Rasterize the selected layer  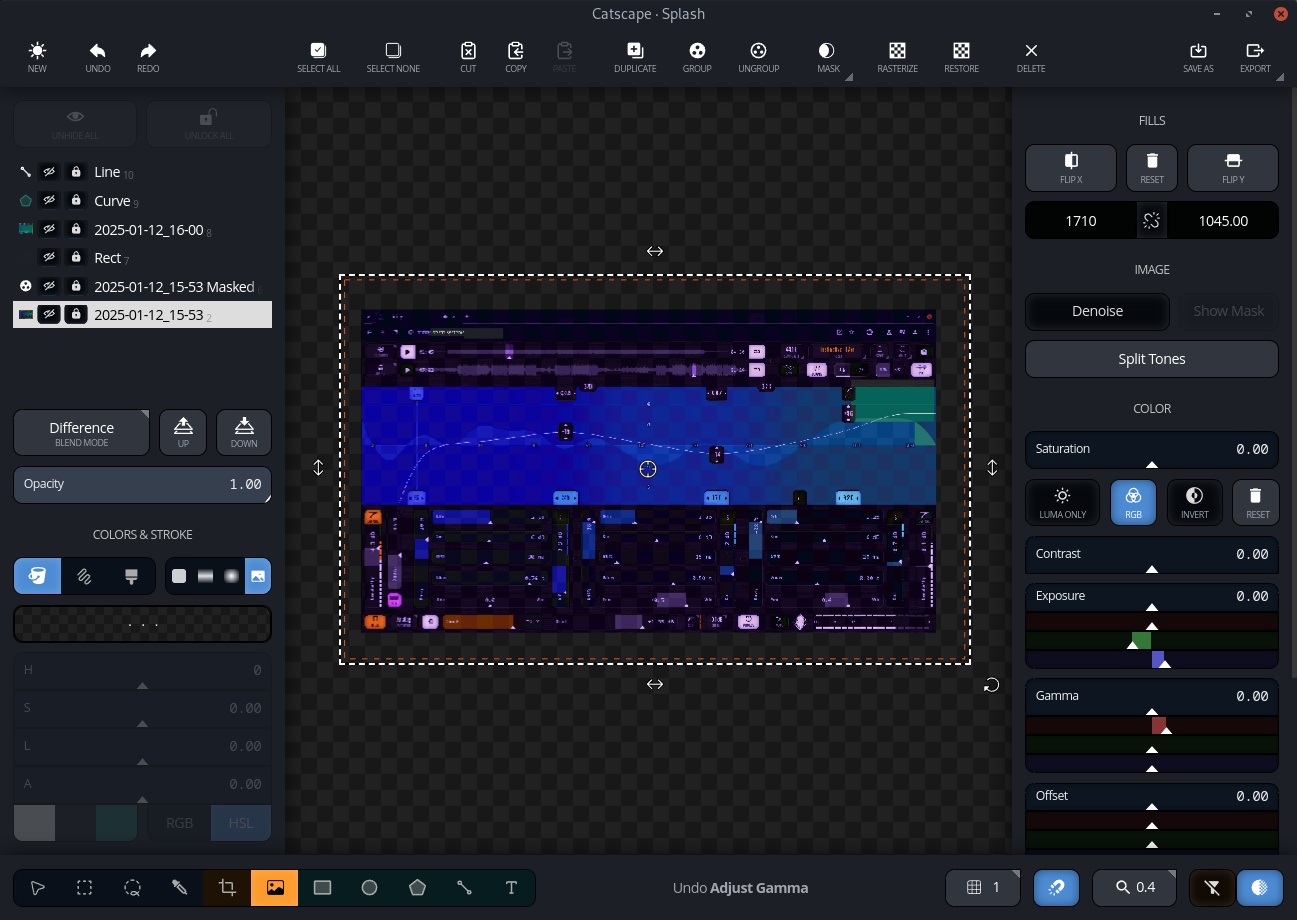897,57
